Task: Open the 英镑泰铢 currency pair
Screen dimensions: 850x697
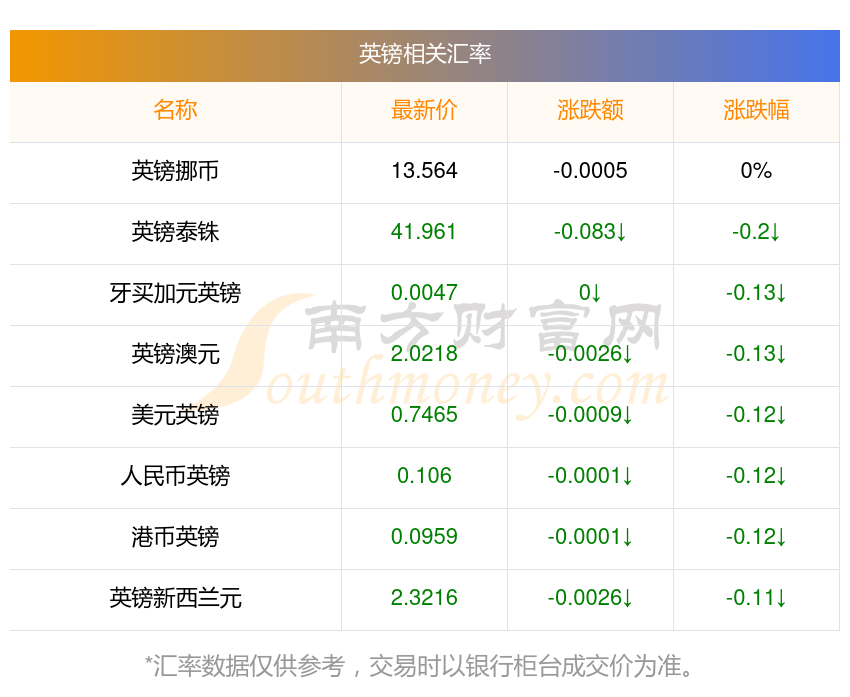Action: pos(175,232)
